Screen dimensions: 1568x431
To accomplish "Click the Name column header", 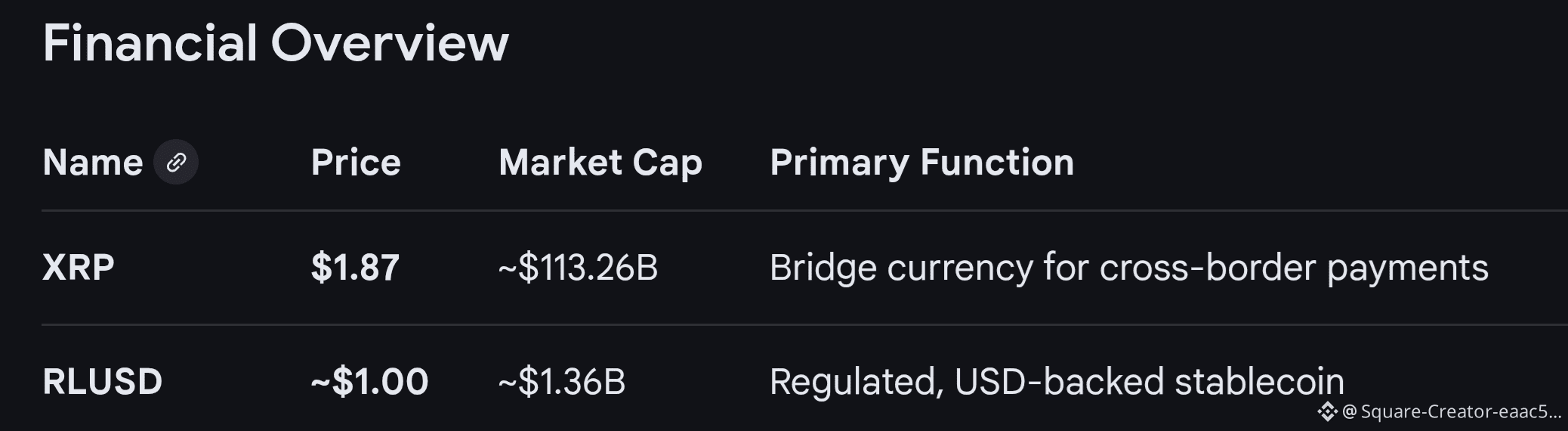I will (93, 162).
